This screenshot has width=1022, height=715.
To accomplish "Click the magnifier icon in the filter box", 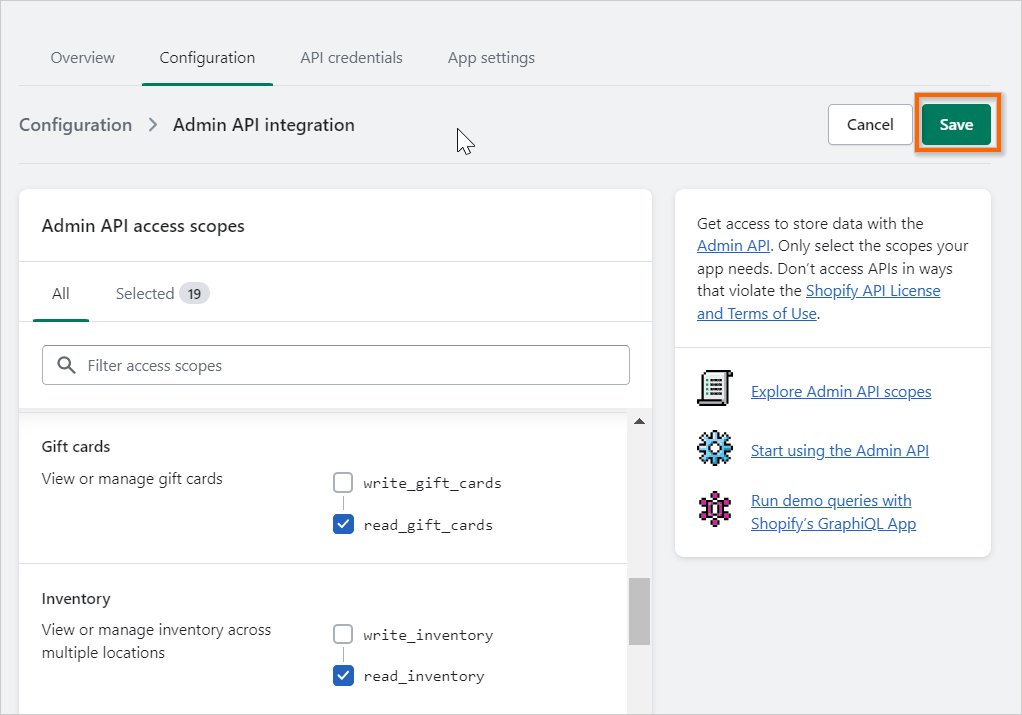I will [x=66, y=365].
